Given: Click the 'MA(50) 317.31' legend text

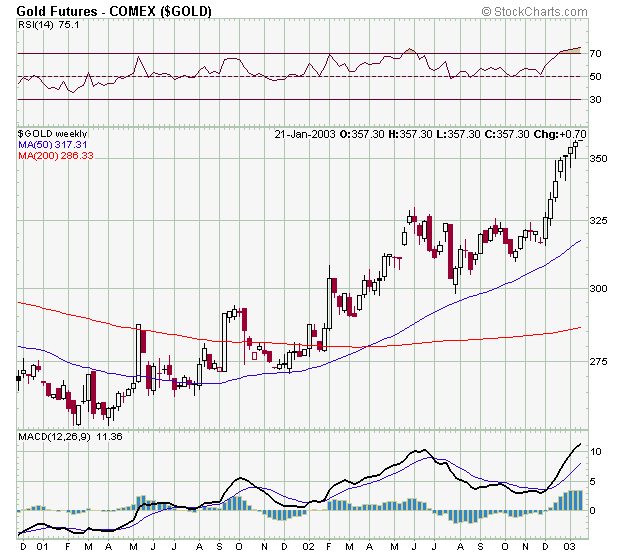Looking at the screenshot, I should [53, 144].
